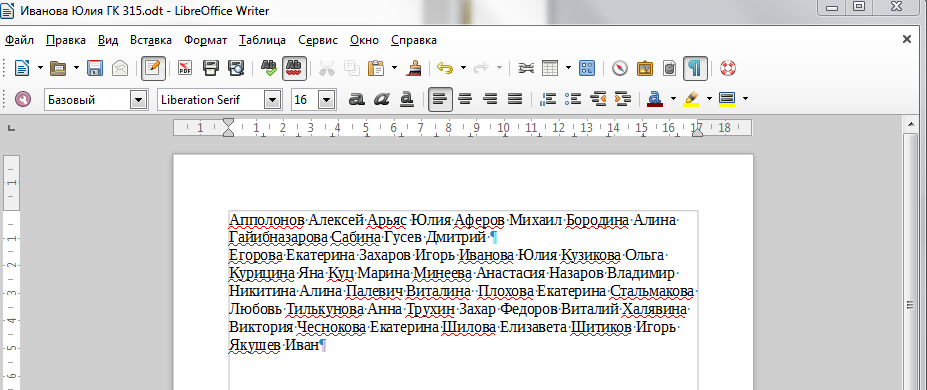This screenshot has width=927, height=390.
Task: Align the paragraph to the right
Action: tap(490, 99)
